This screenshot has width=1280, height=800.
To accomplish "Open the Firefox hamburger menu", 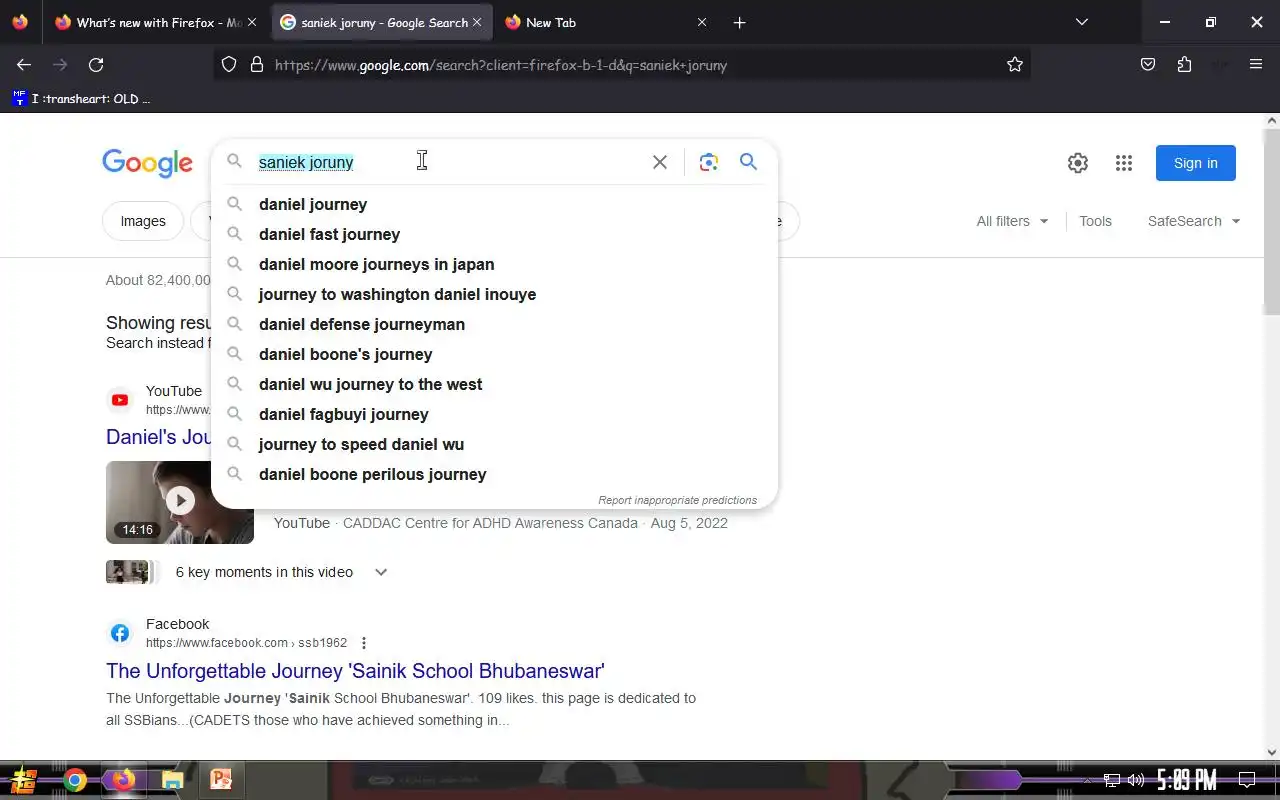I will pyautogui.click(x=1256, y=65).
